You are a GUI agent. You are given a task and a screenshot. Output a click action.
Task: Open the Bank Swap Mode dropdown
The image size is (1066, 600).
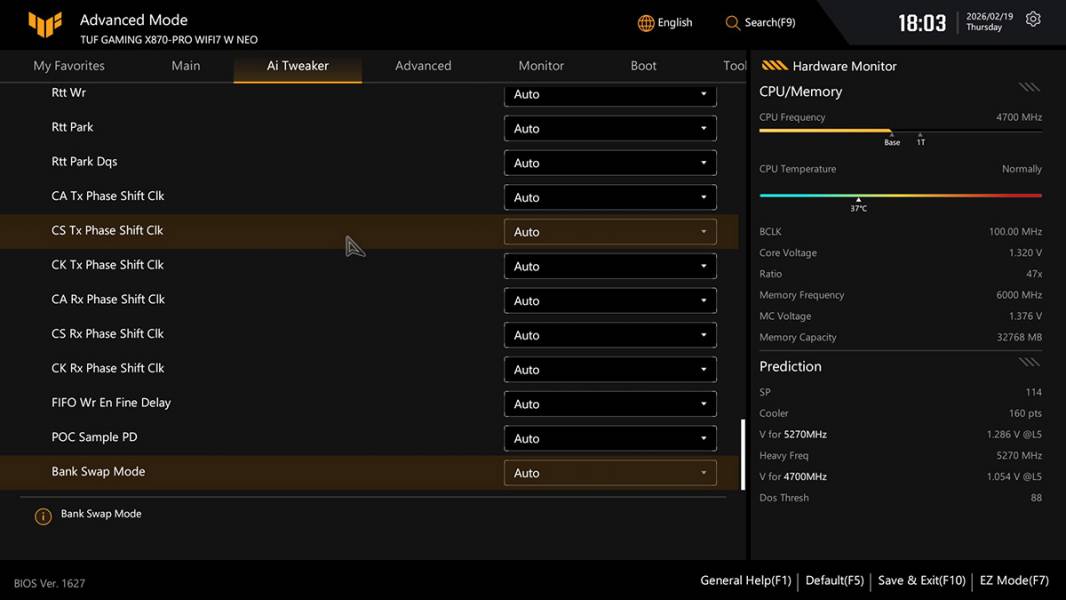coord(610,473)
